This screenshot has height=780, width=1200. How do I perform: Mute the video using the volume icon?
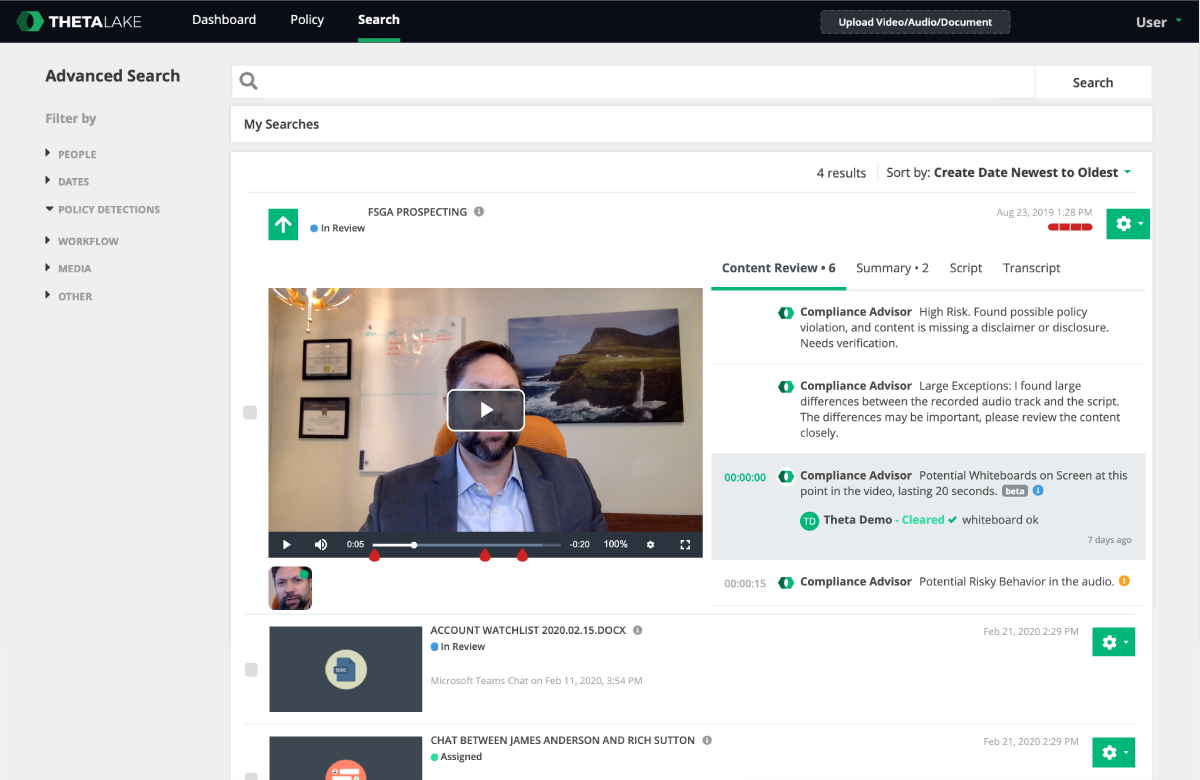pyautogui.click(x=321, y=545)
